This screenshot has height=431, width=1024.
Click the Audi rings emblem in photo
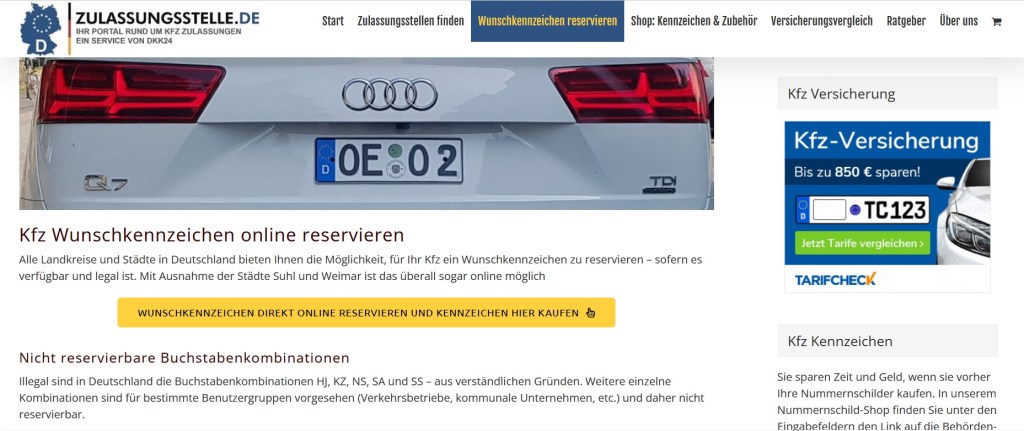click(x=390, y=94)
